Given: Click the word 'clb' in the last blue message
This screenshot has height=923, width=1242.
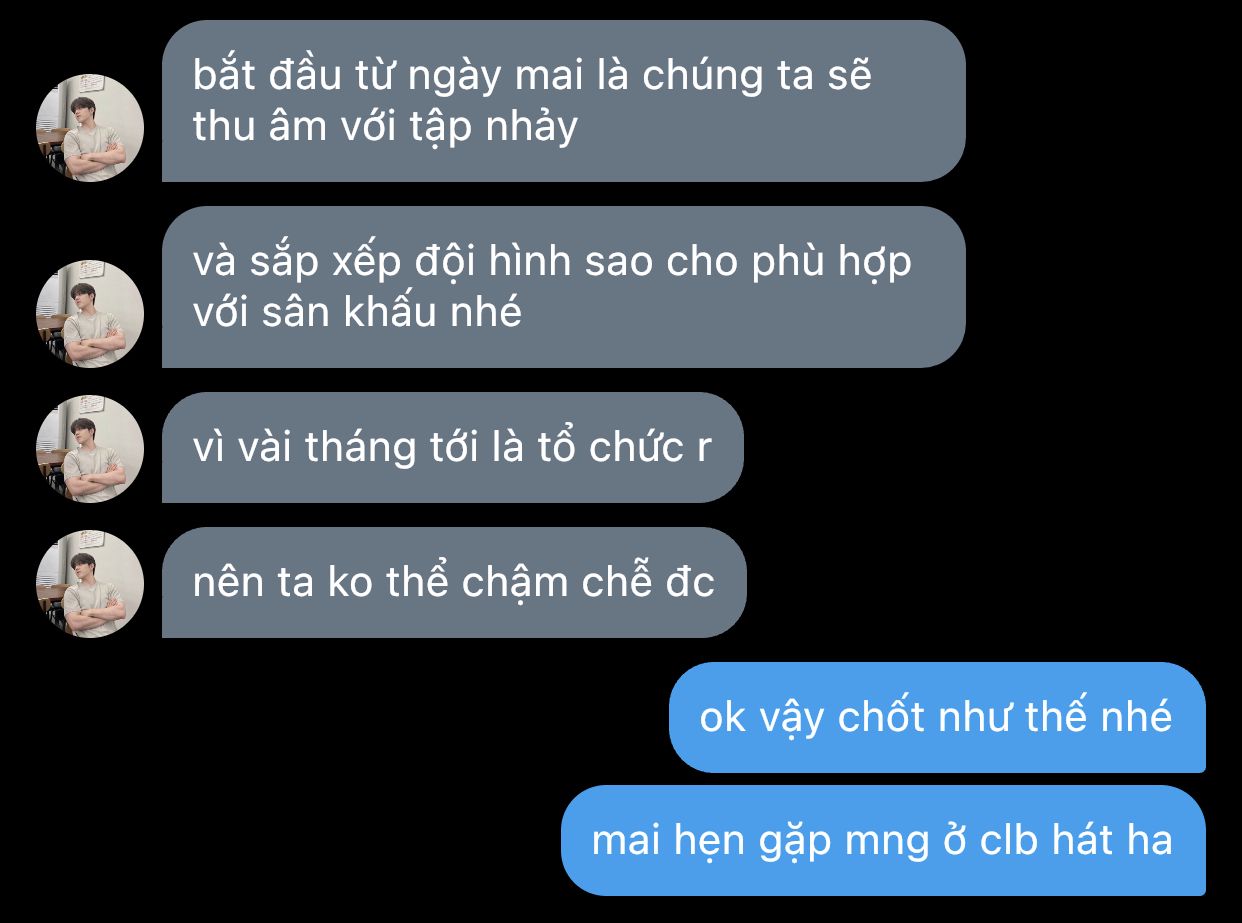Looking at the screenshot, I should 1008,840.
